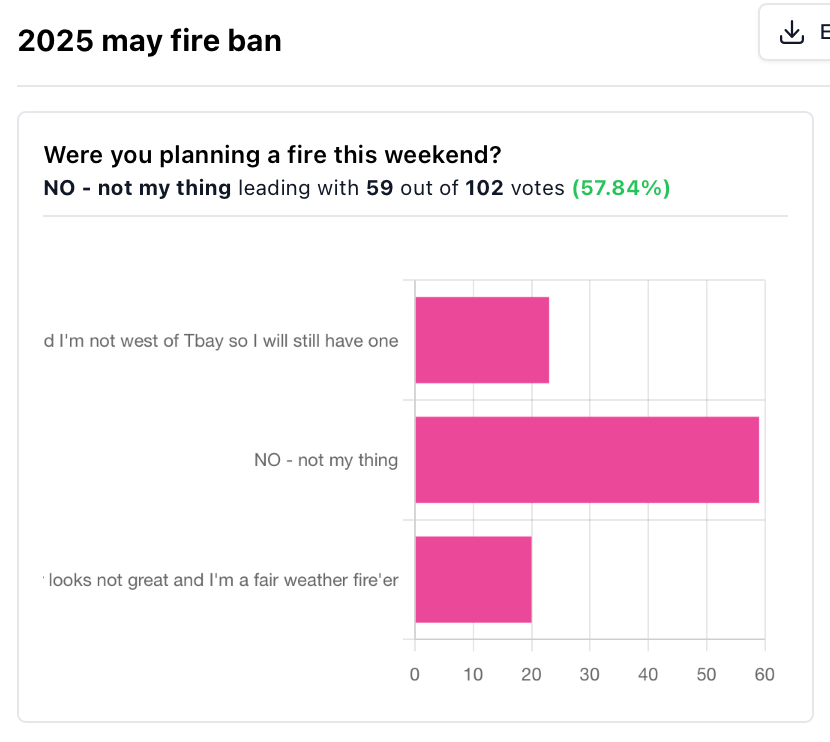Click the '2025 may fire ban' title
The image size is (830, 742).
click(x=149, y=41)
